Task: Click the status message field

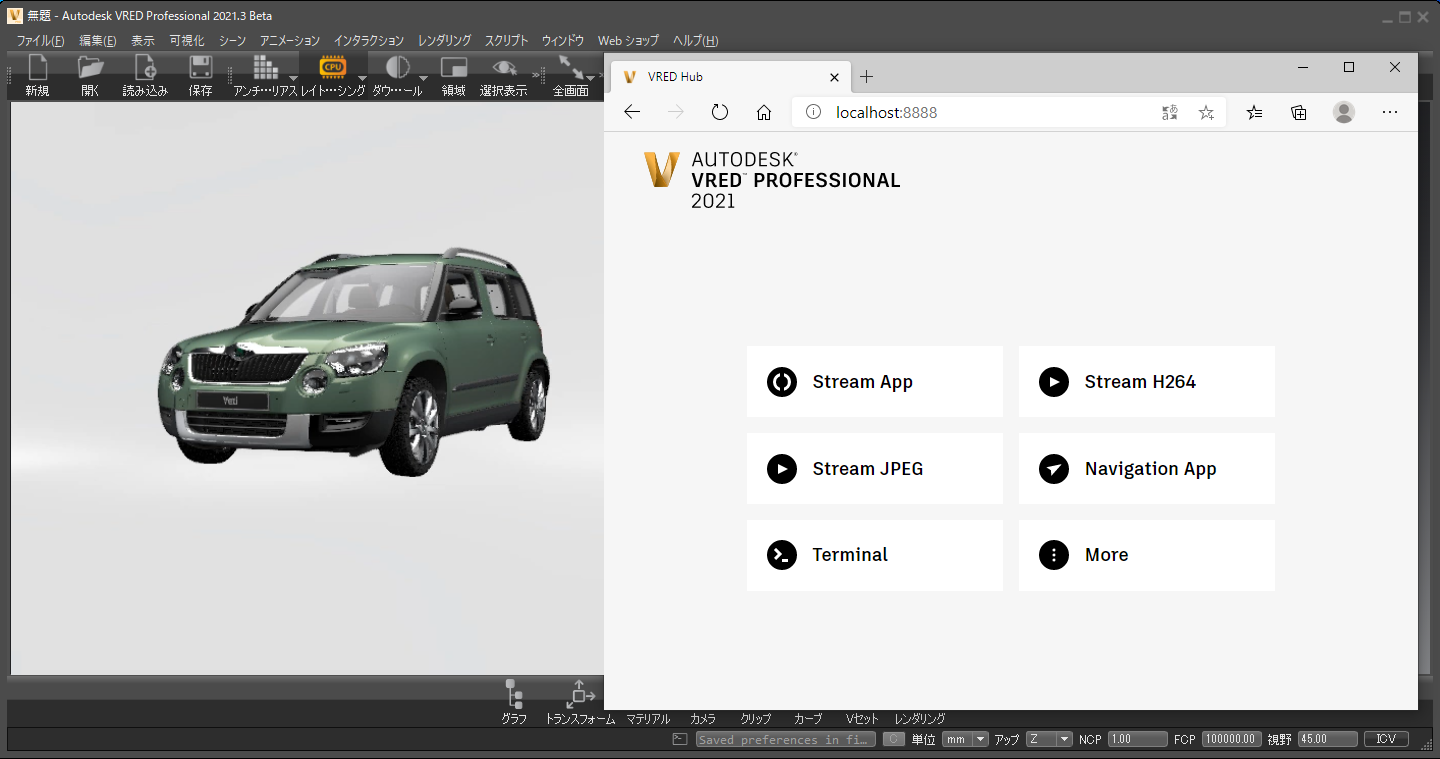Action: click(x=786, y=739)
